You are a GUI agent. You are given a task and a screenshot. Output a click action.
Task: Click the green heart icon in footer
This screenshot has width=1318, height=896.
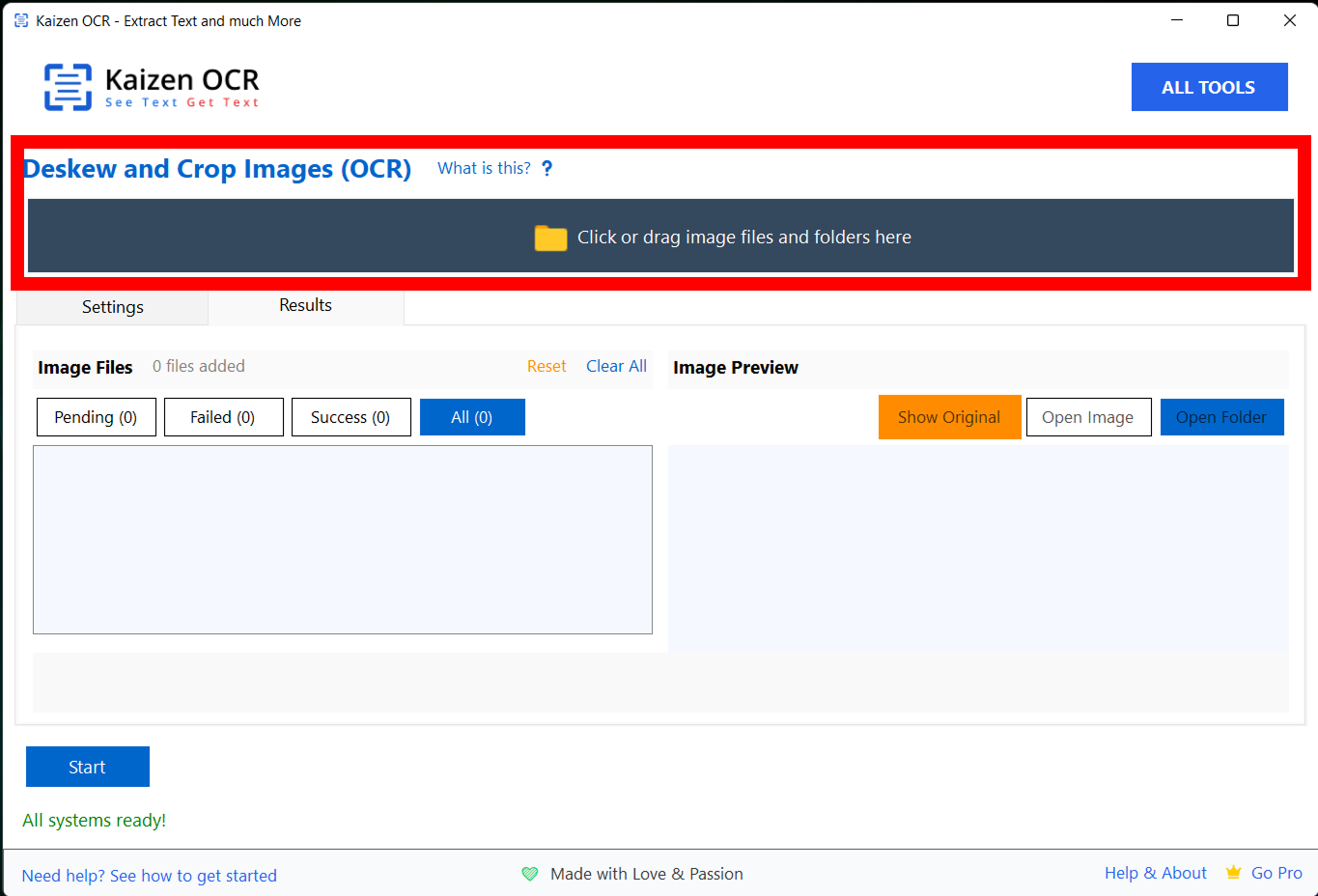click(530, 874)
